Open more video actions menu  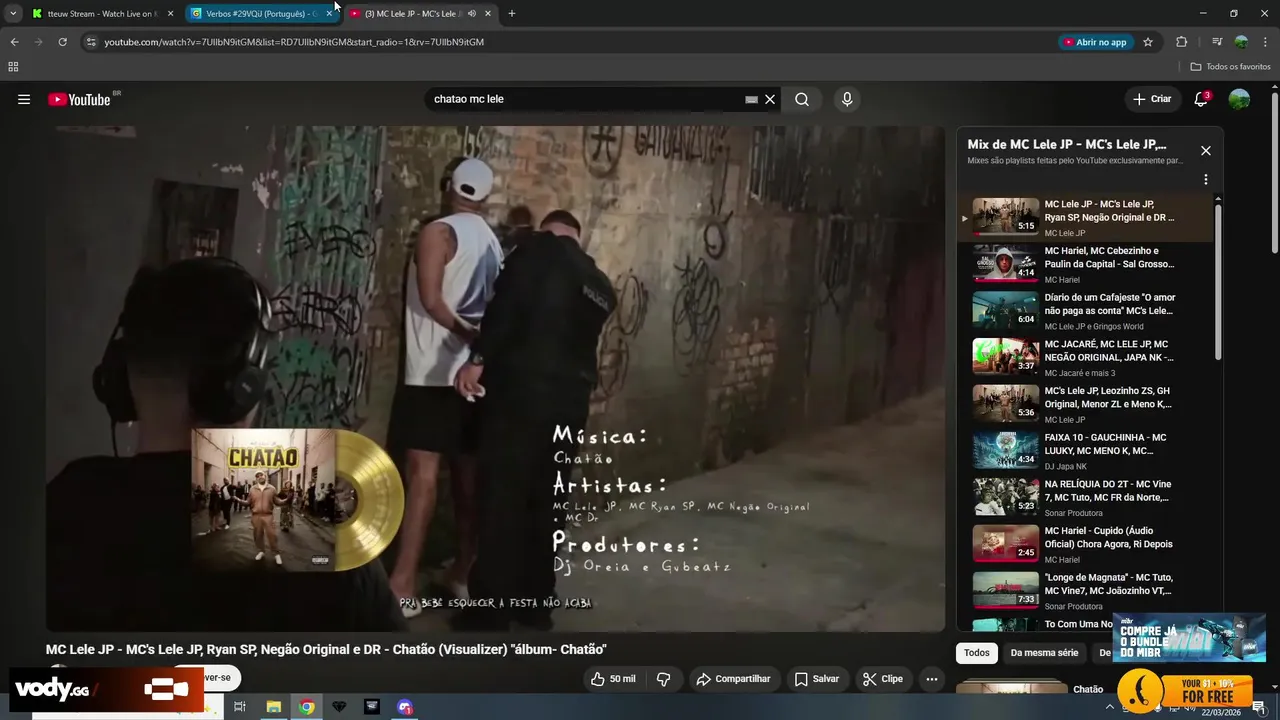coord(932,679)
